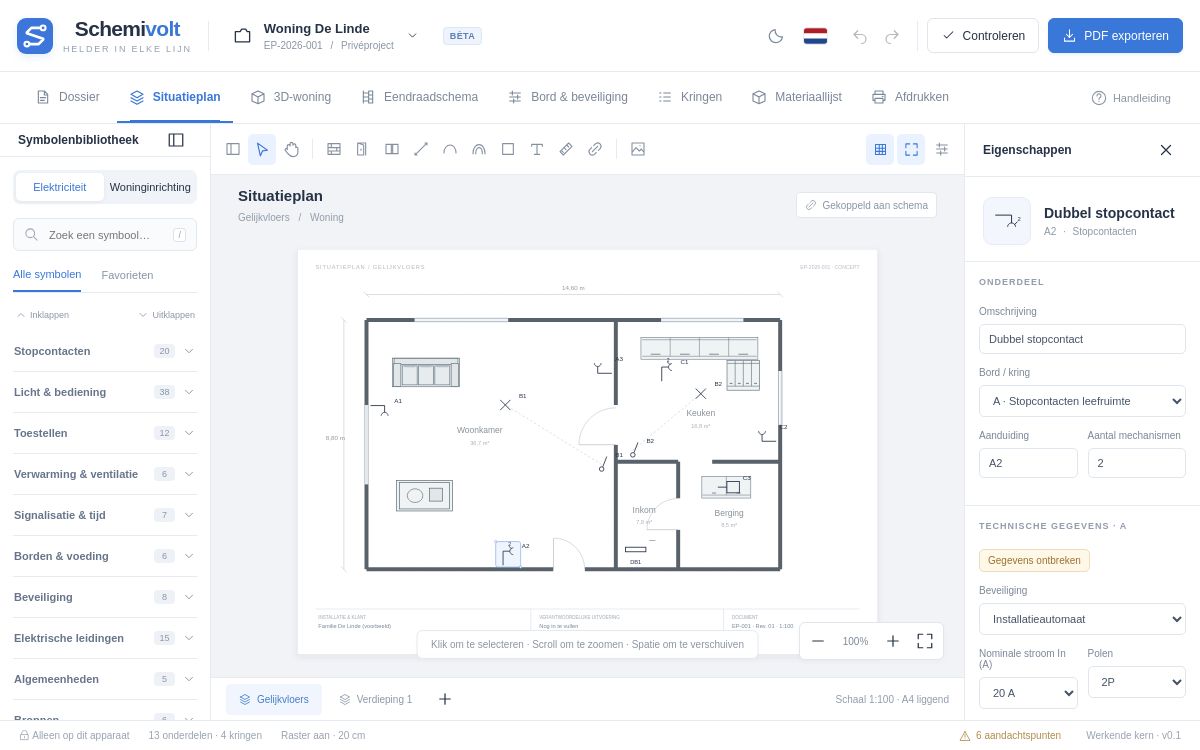This screenshot has height=750, width=1200.
Task: Open the Eendraadschema tab
Action: coord(419,97)
